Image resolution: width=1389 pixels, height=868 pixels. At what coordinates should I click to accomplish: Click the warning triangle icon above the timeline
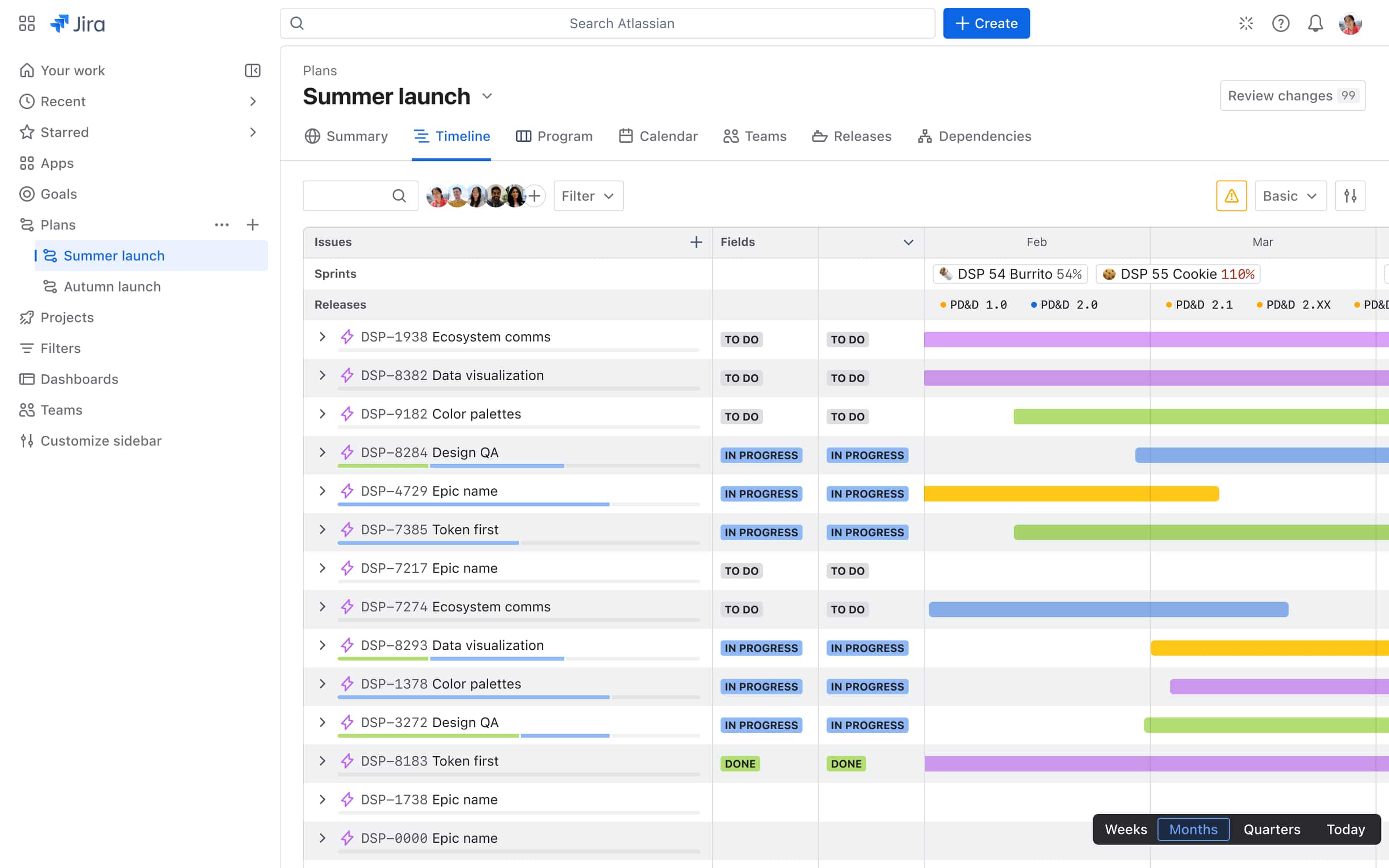tap(1231, 196)
